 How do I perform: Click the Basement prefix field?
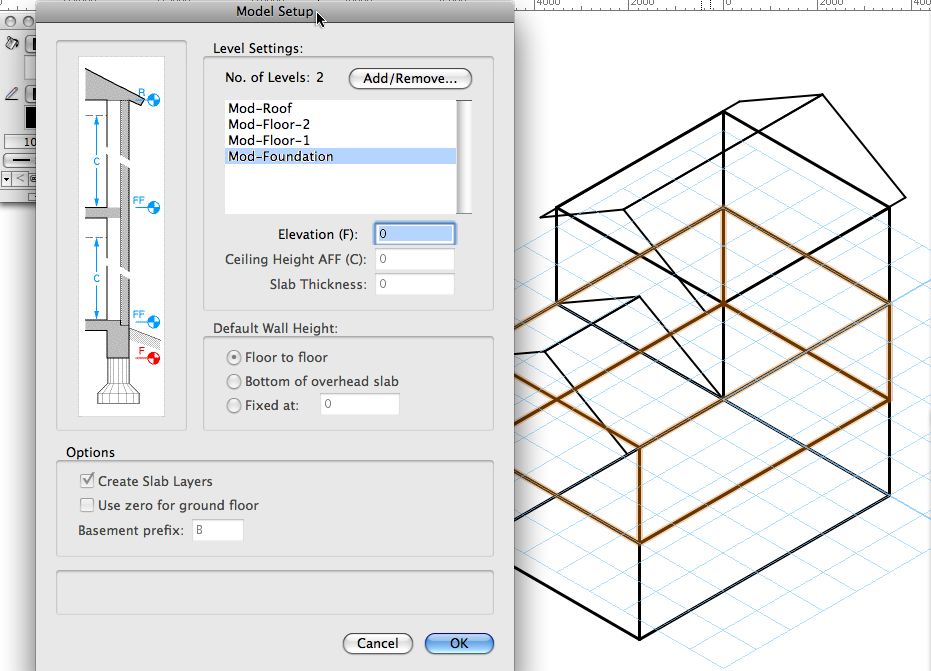click(x=218, y=530)
